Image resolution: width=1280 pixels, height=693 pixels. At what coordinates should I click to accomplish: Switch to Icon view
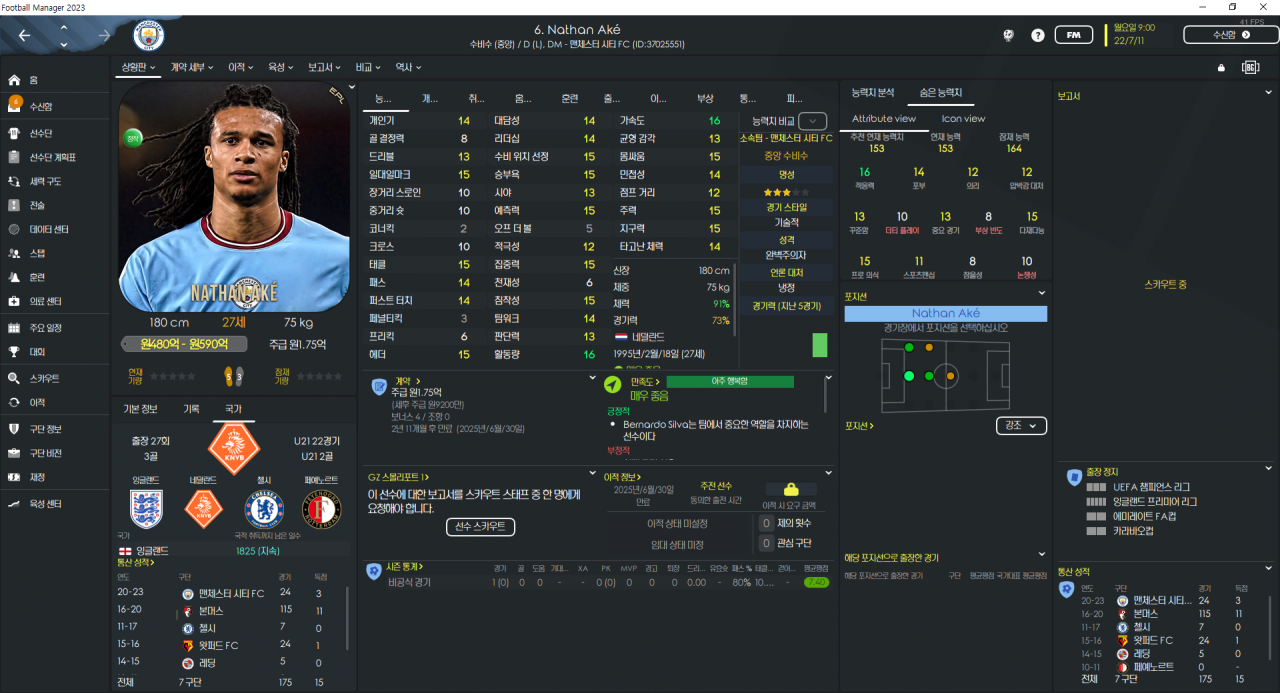[x=963, y=118]
